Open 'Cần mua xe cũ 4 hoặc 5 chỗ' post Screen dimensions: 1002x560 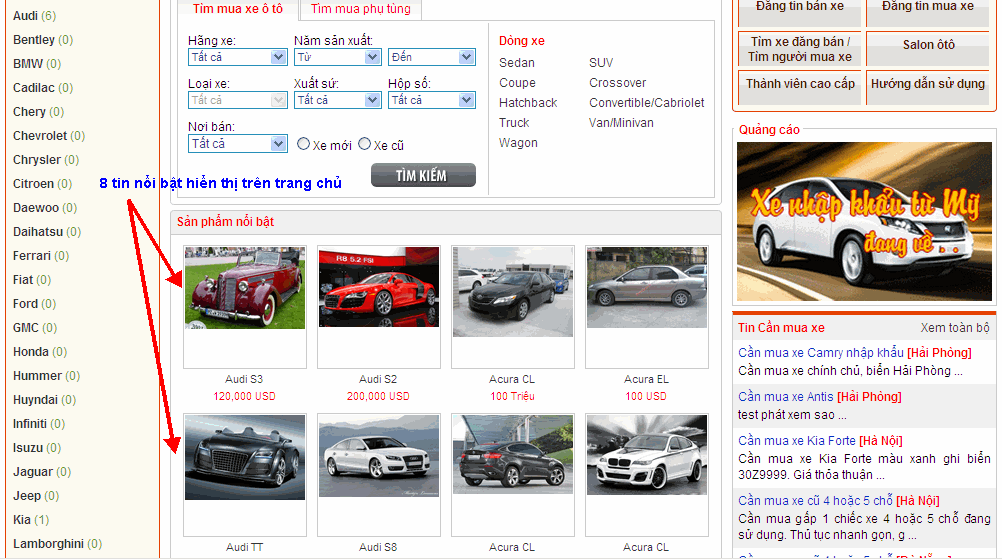coord(815,500)
